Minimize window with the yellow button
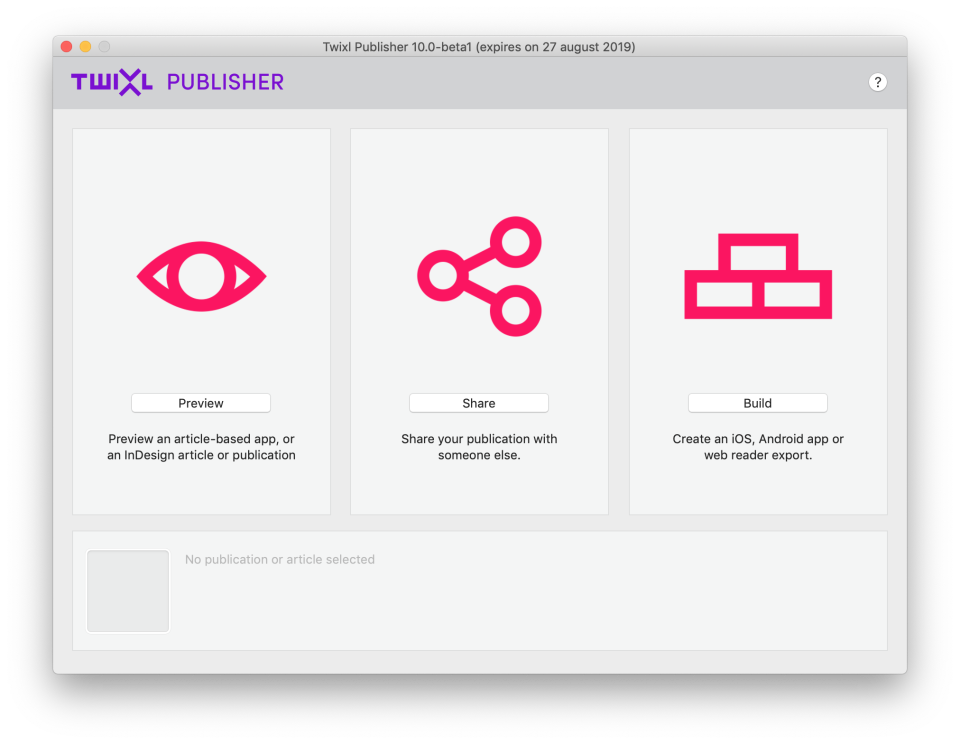Image resolution: width=960 pixels, height=744 pixels. (x=86, y=47)
